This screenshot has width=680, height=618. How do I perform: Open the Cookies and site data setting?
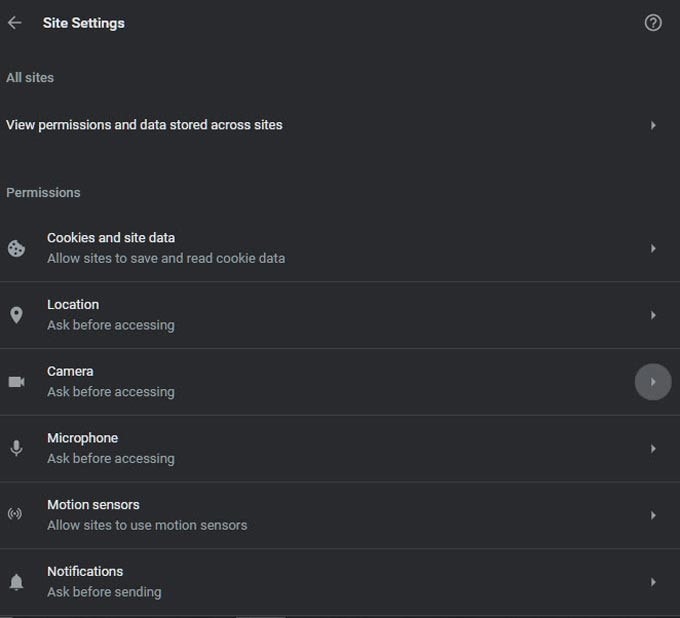[x=340, y=249]
